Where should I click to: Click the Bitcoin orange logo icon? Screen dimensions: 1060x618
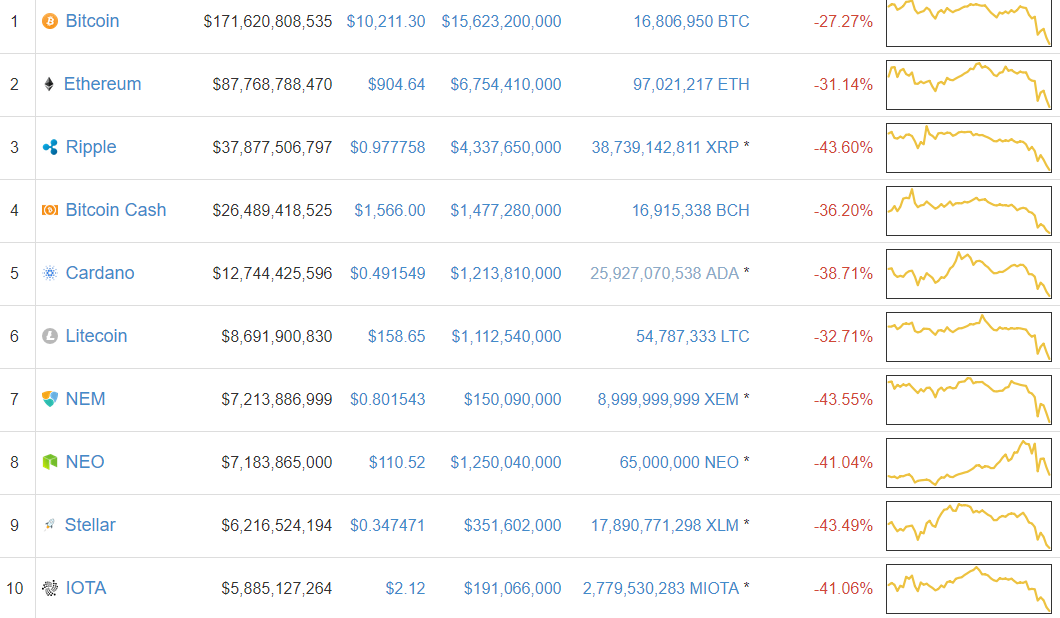pos(50,21)
